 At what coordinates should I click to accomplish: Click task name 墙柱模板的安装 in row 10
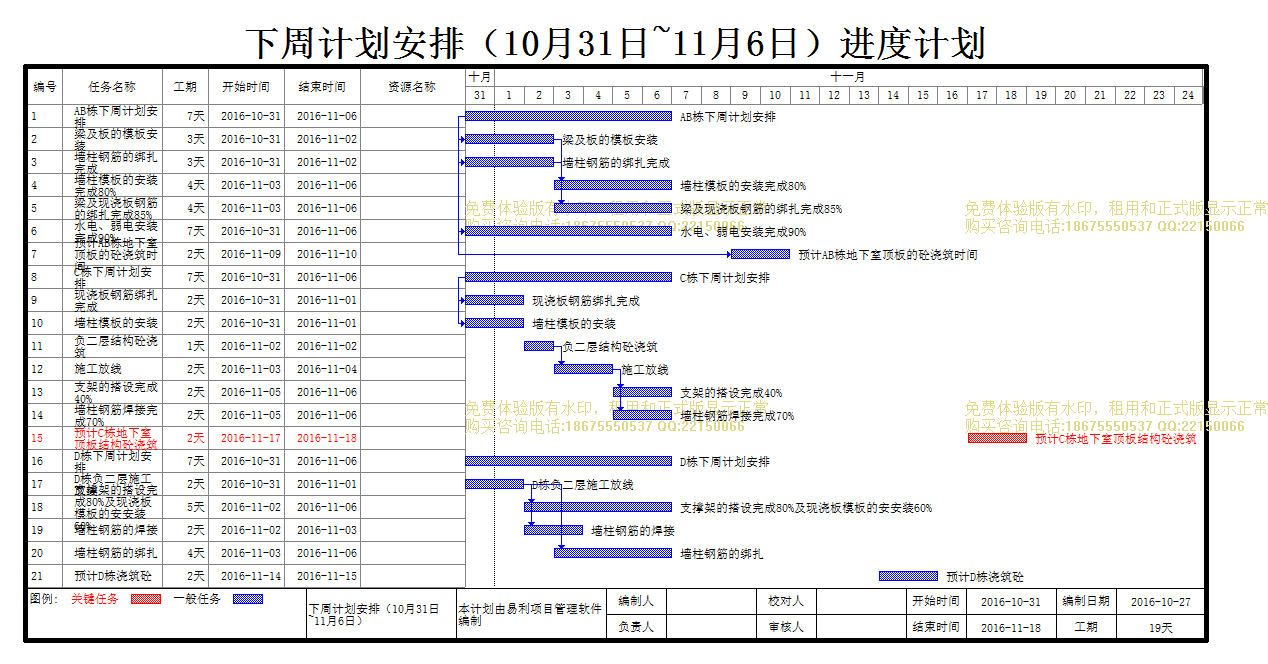[x=115, y=323]
